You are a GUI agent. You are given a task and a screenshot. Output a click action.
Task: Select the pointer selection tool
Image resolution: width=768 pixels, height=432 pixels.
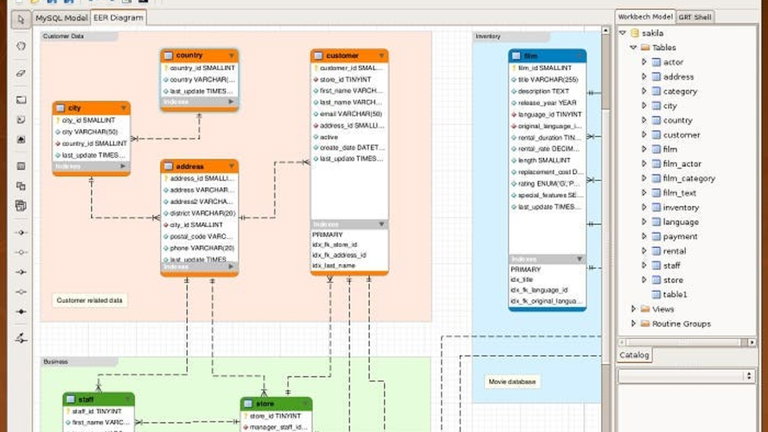click(21, 20)
